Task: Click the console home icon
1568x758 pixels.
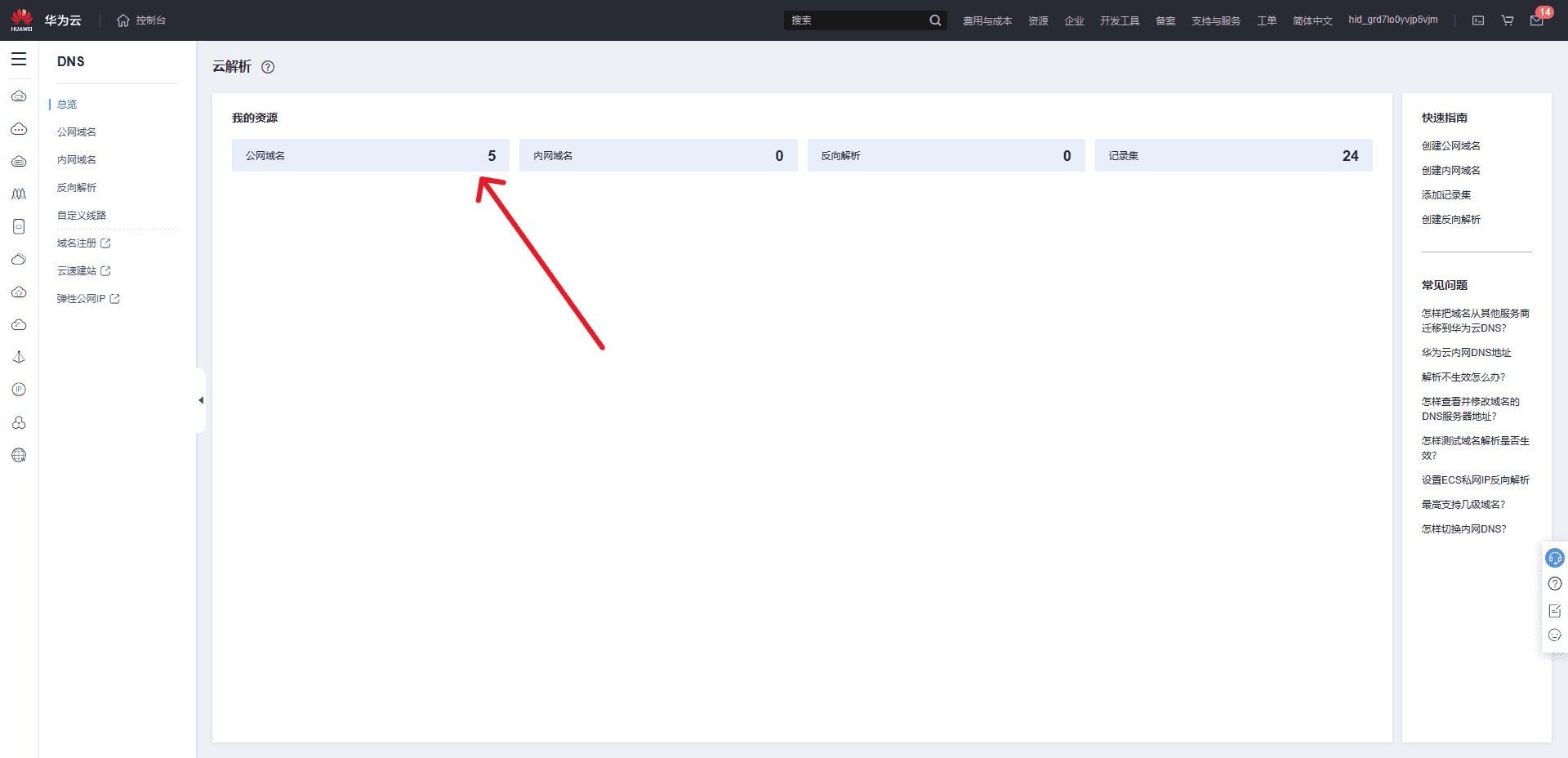Action: click(x=123, y=20)
